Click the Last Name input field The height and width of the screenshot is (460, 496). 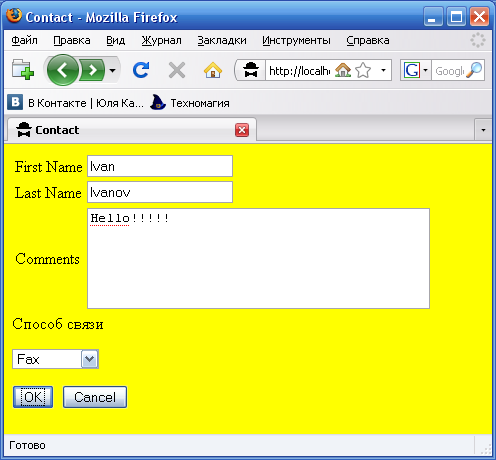click(160, 192)
